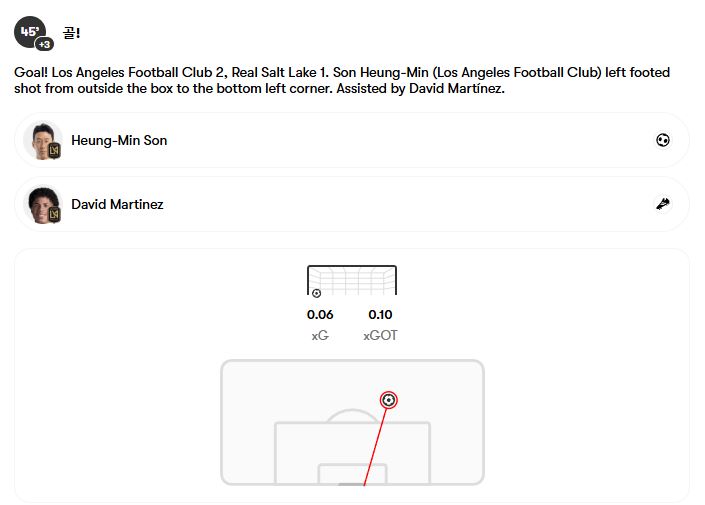Click the goal net diagram
This screenshot has width=705, height=505.
352,279
